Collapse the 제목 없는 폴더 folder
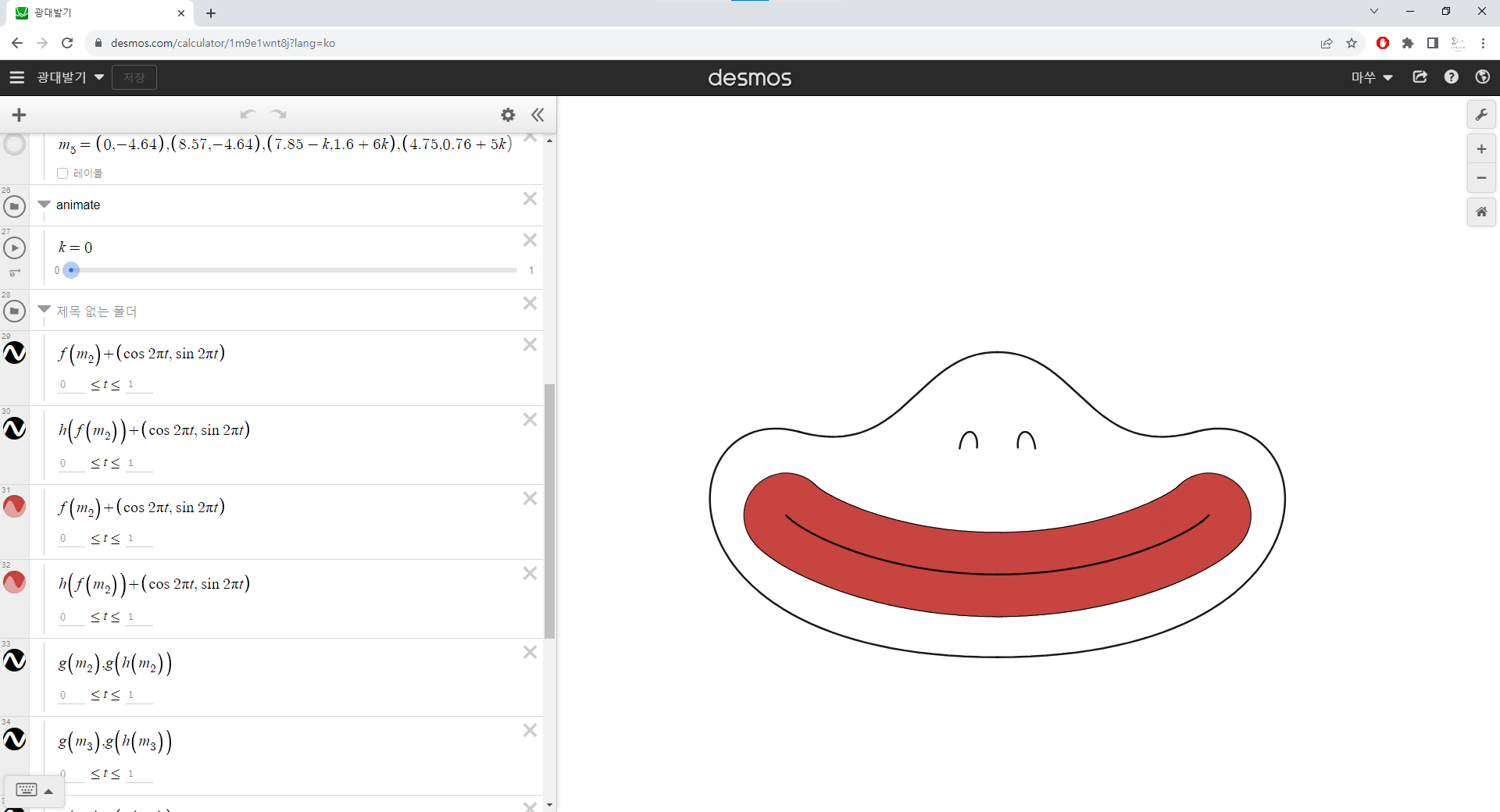 click(x=45, y=310)
